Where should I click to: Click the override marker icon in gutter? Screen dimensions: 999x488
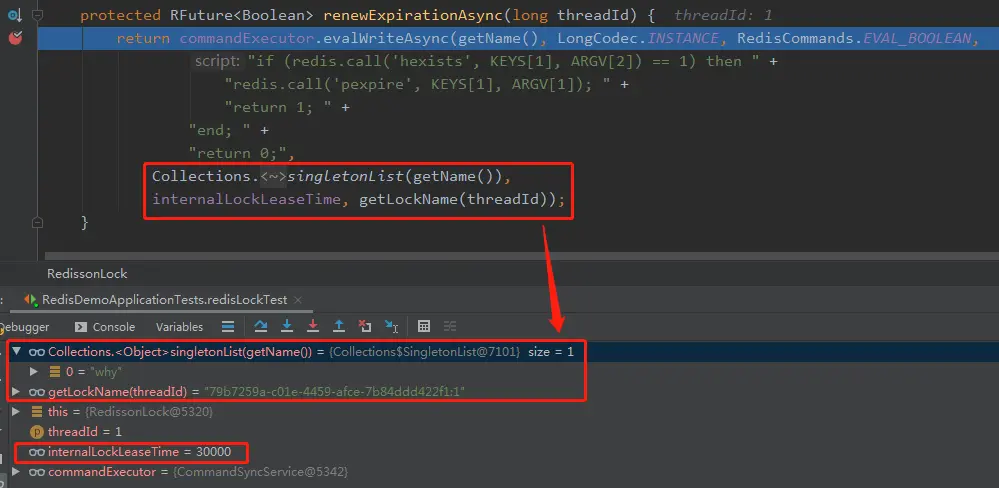click(x=14, y=15)
